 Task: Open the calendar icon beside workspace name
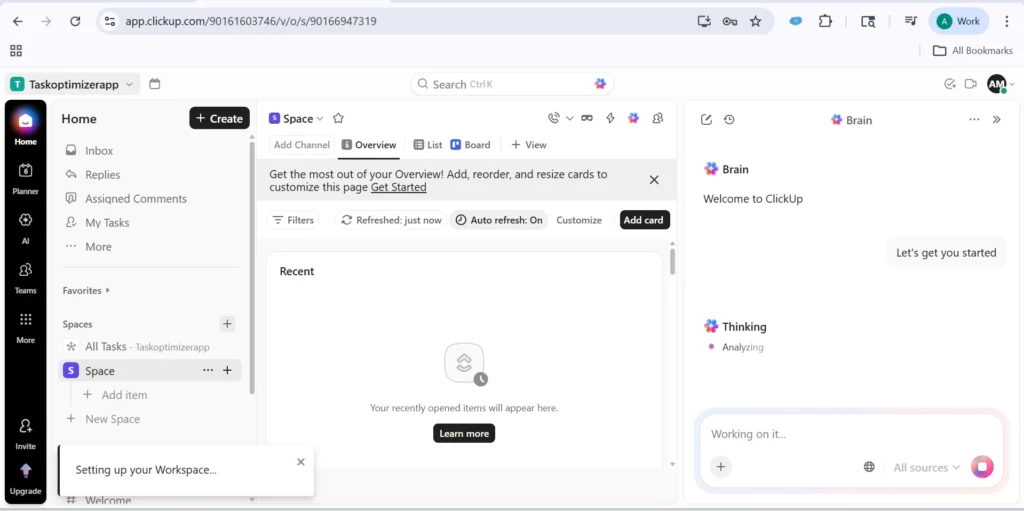tap(155, 84)
